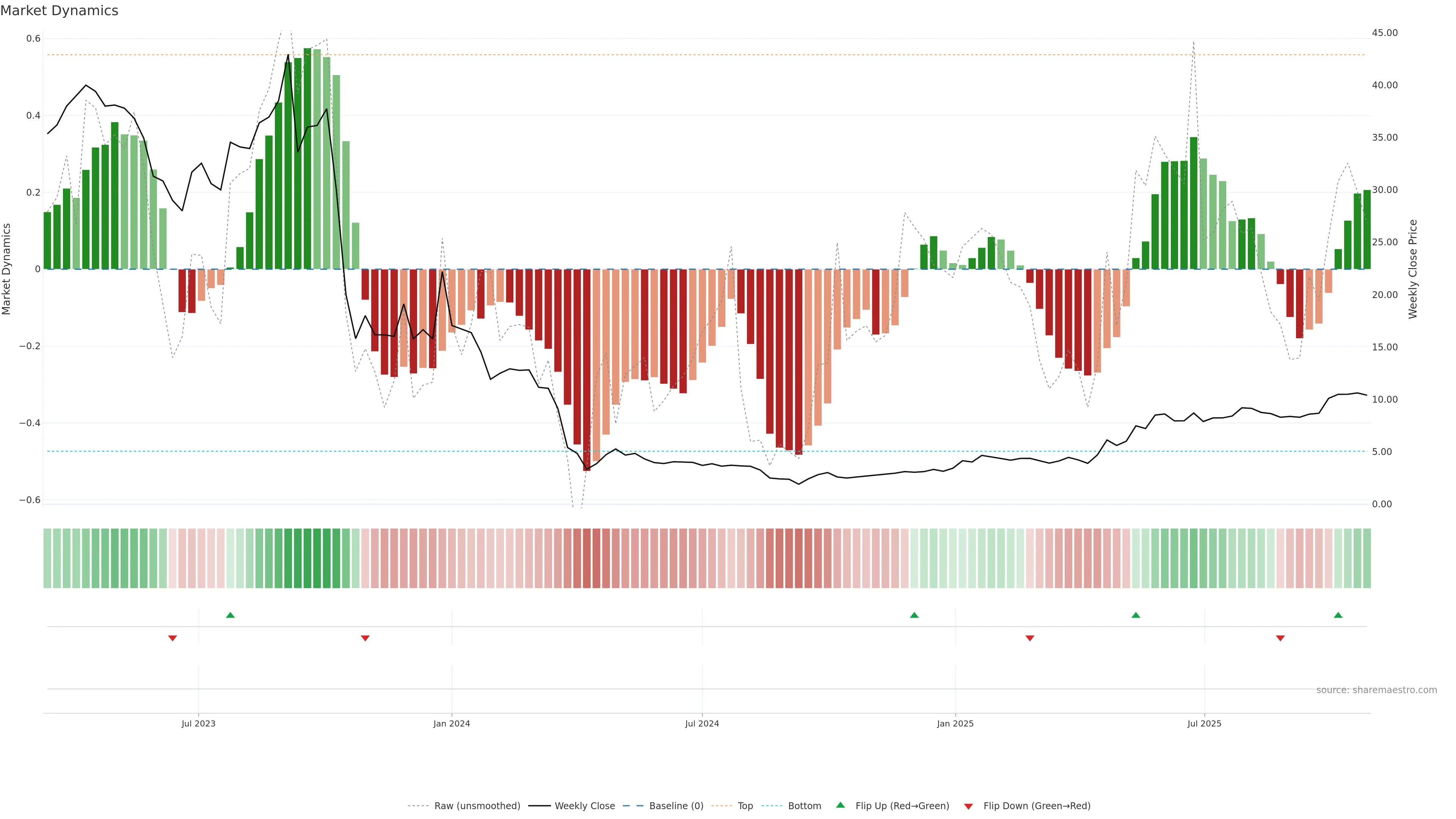The width and height of the screenshot is (1456, 819).
Task: Click the green triangle Flip Up legend icon
Action: point(841,805)
